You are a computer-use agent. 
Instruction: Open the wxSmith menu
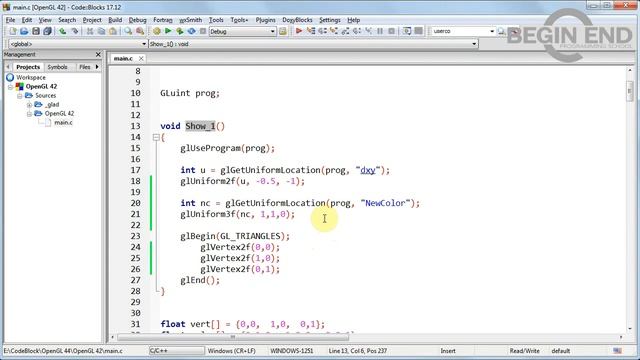[x=191, y=20]
